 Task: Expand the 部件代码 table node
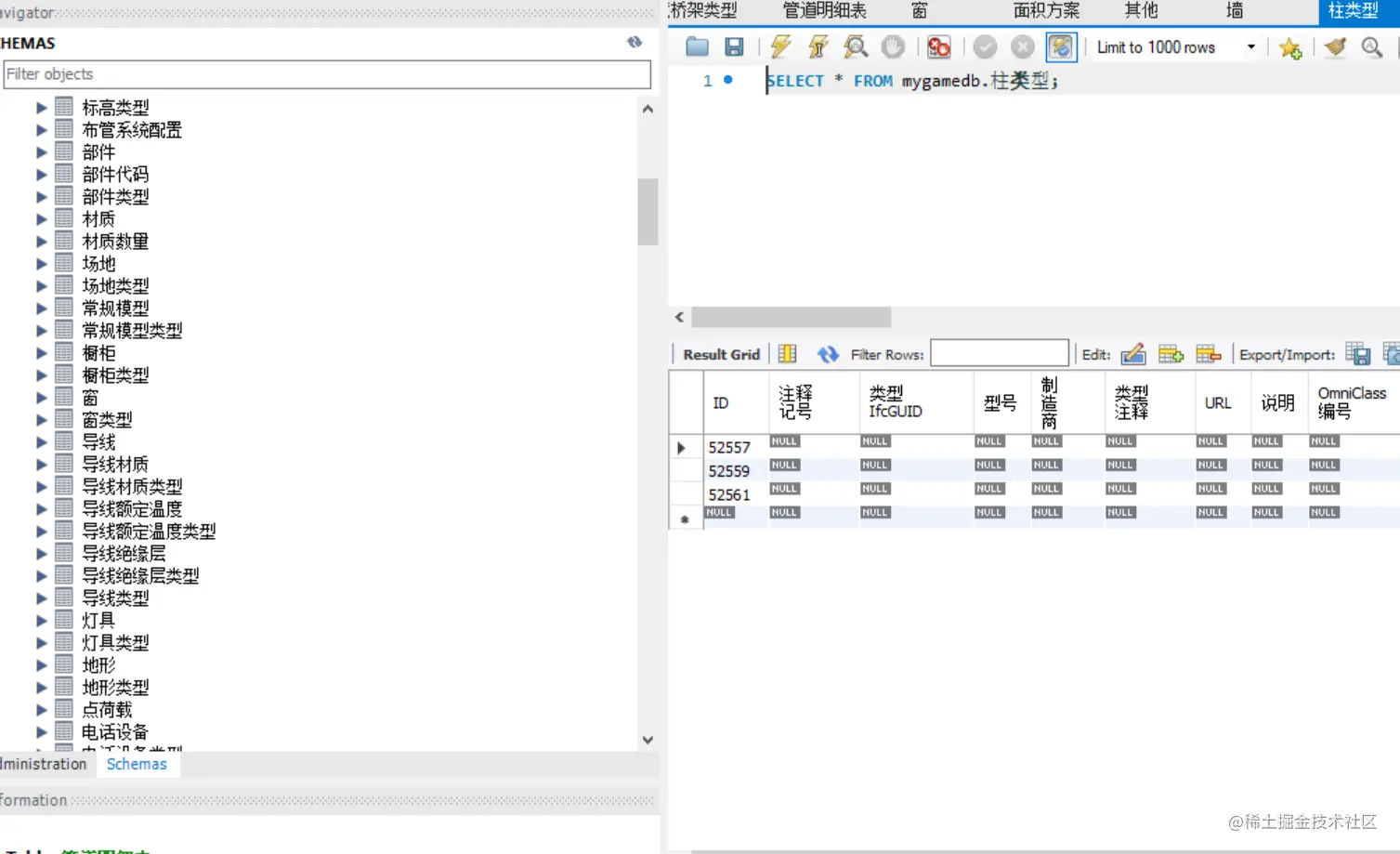42,175
